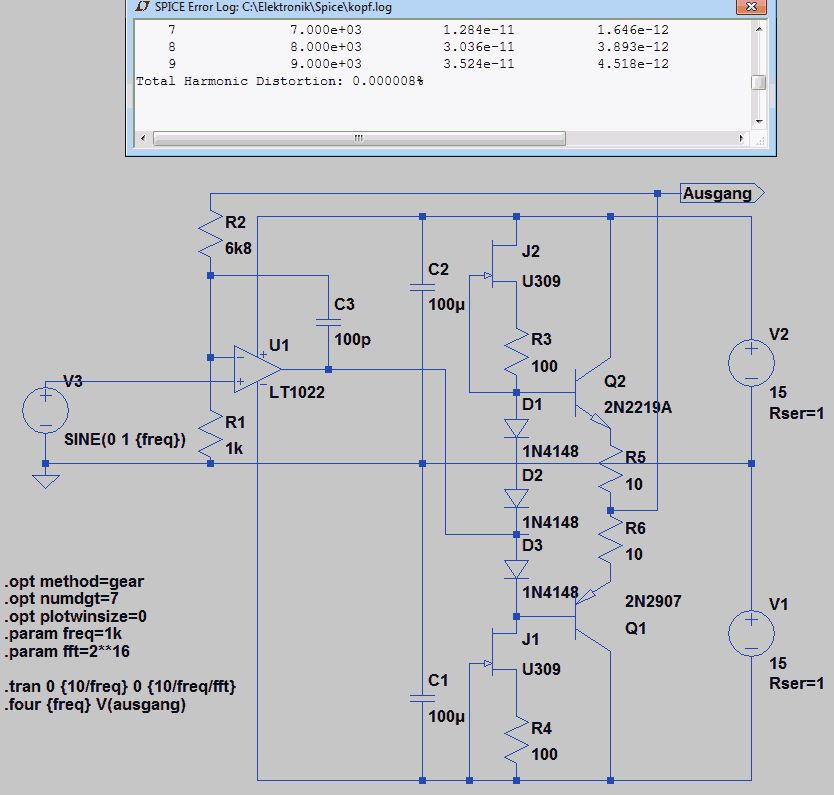
Task: Click the .four {freq} V(ausgang) directive
Action: pyautogui.click(x=95, y=705)
